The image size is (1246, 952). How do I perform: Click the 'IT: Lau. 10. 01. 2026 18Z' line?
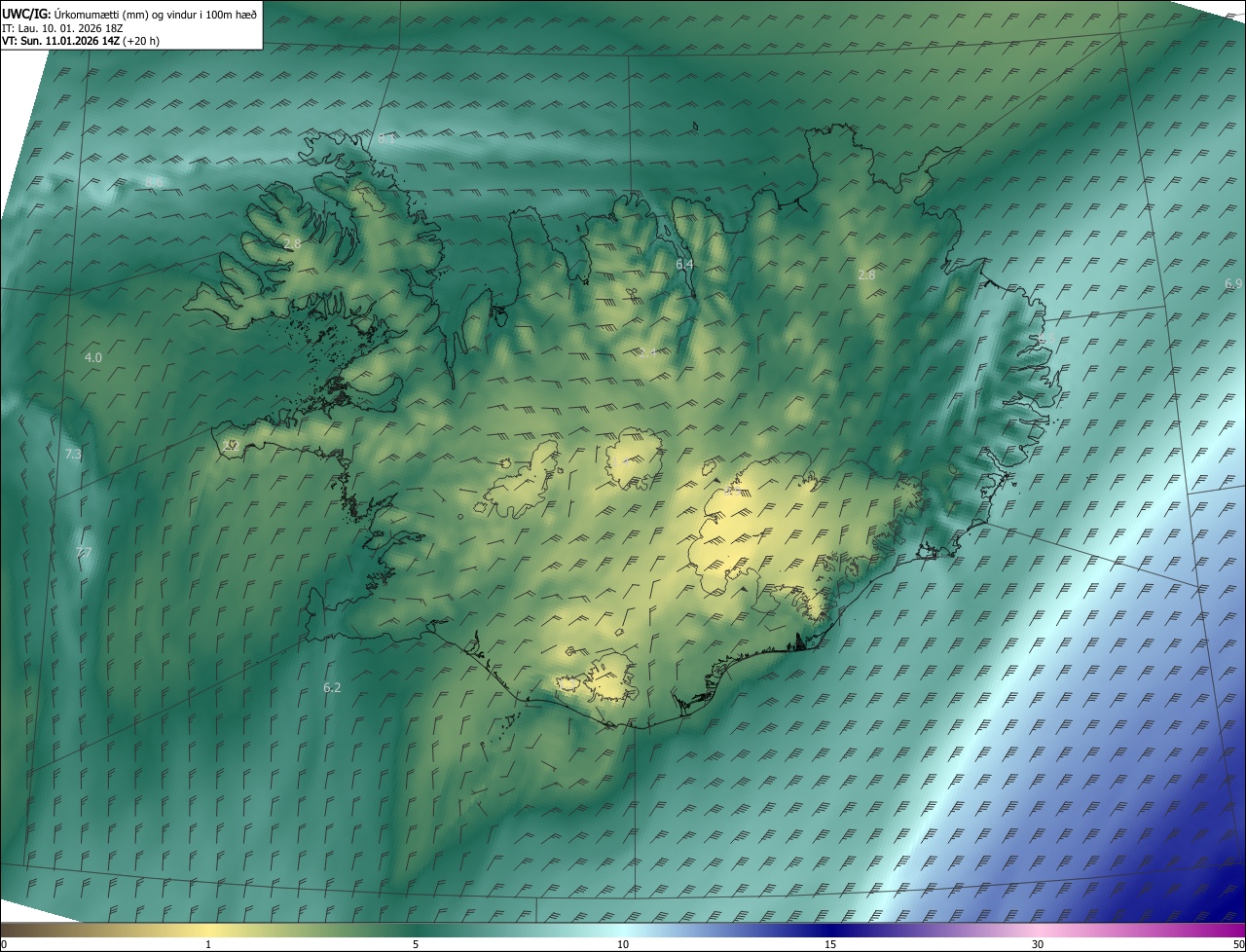point(62,28)
